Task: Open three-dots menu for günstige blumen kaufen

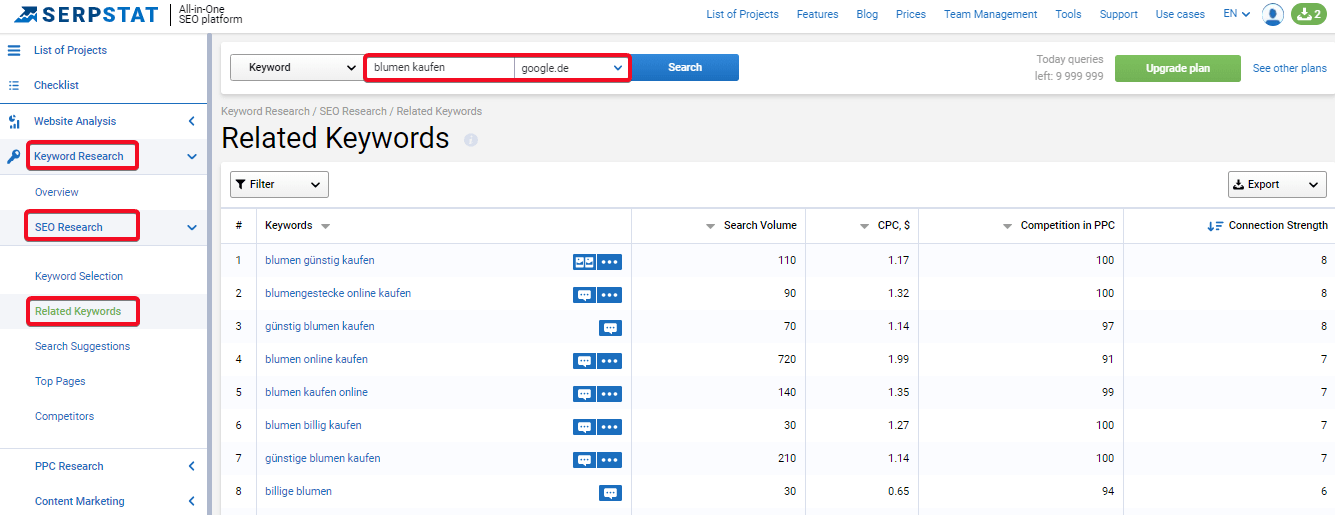Action: (610, 460)
